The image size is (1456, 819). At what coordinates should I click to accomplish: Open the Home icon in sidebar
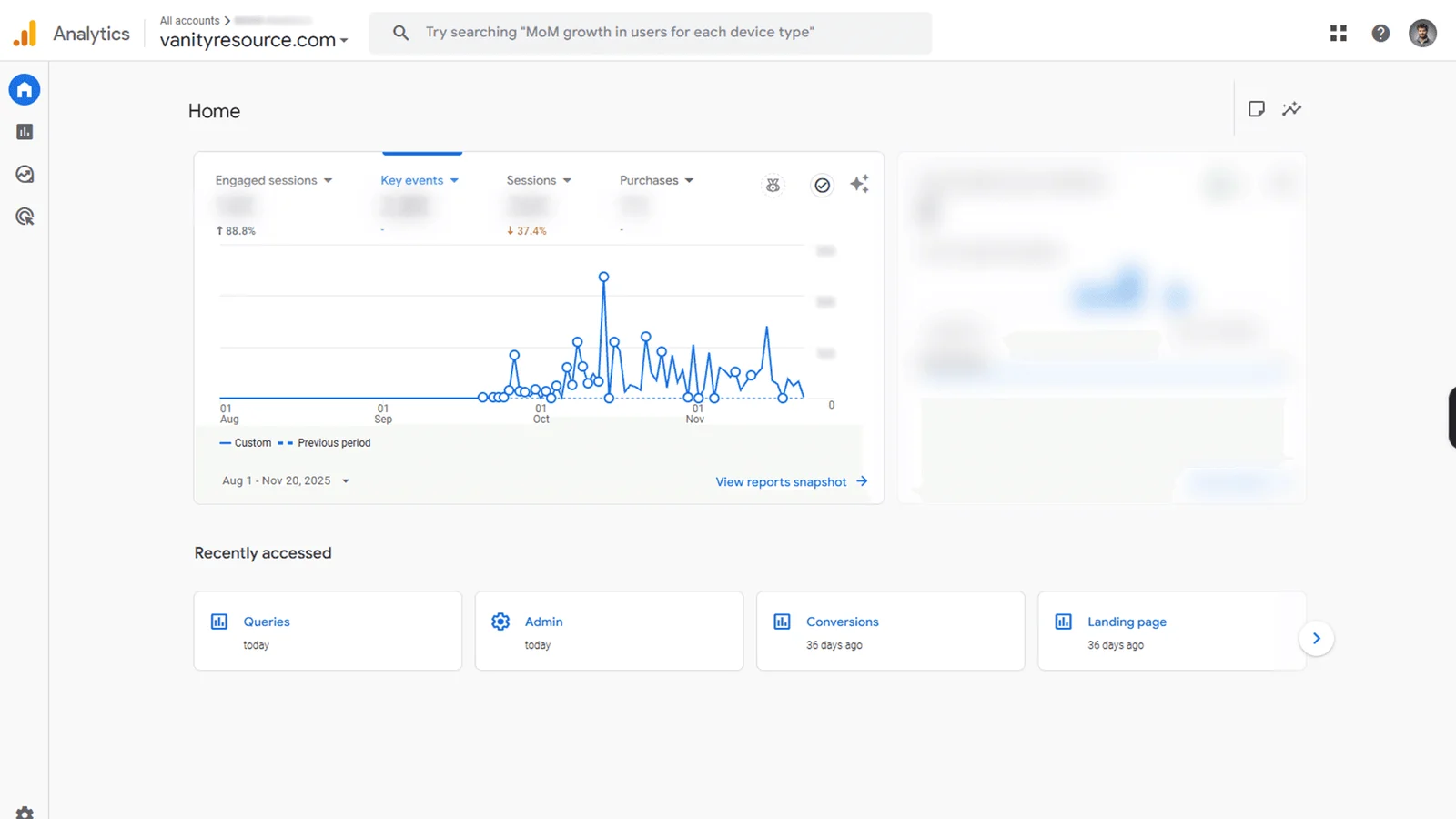click(x=25, y=89)
